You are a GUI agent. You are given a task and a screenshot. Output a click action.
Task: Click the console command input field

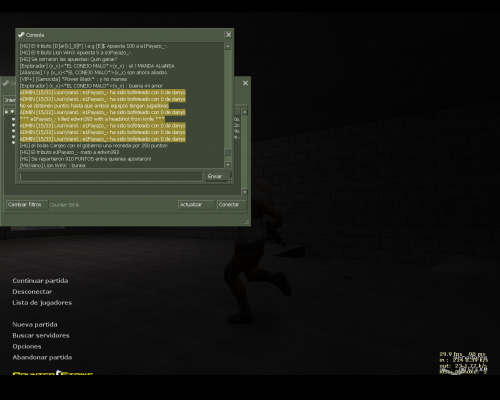click(111, 176)
